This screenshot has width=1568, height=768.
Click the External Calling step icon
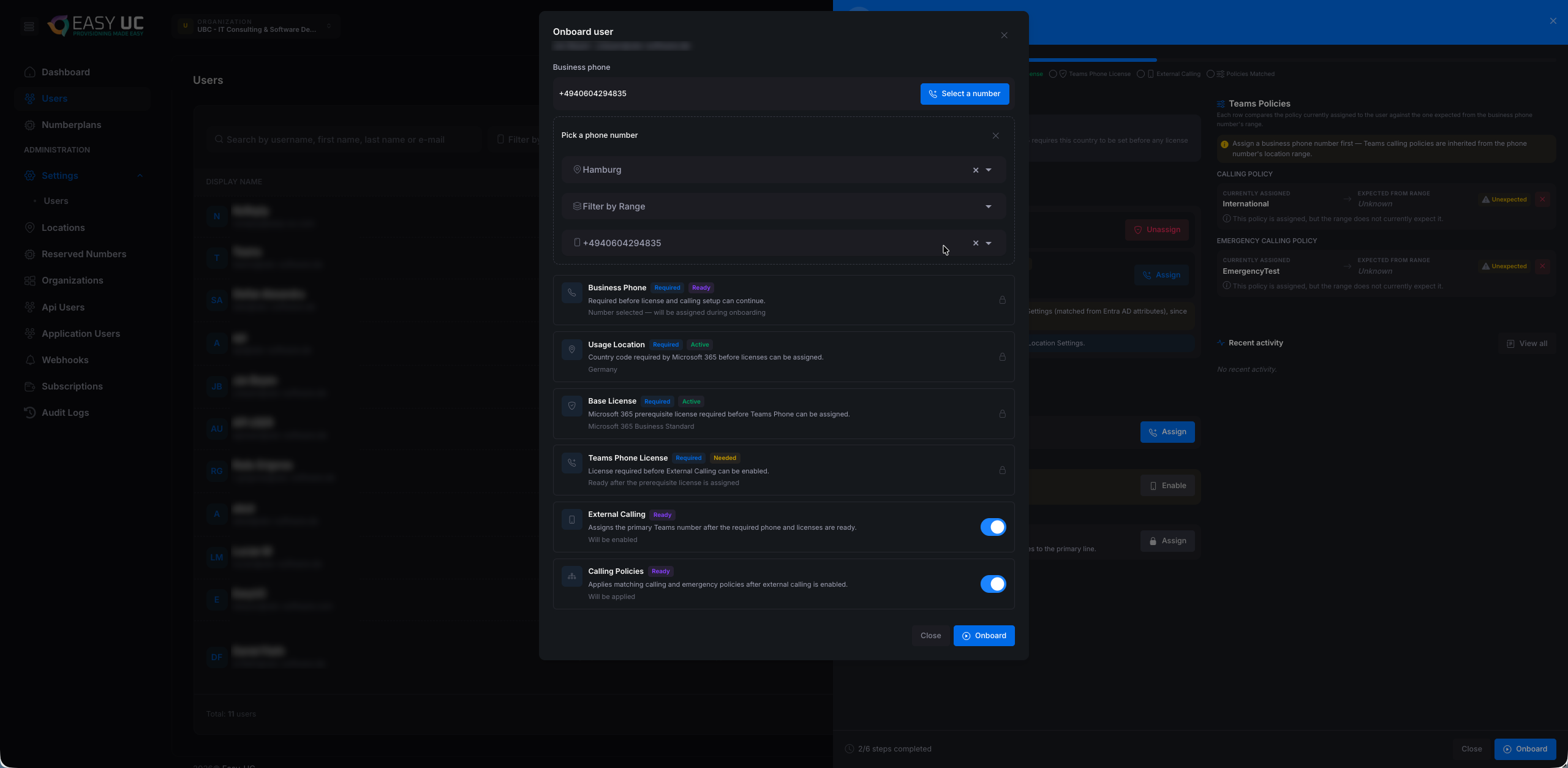tap(571, 520)
